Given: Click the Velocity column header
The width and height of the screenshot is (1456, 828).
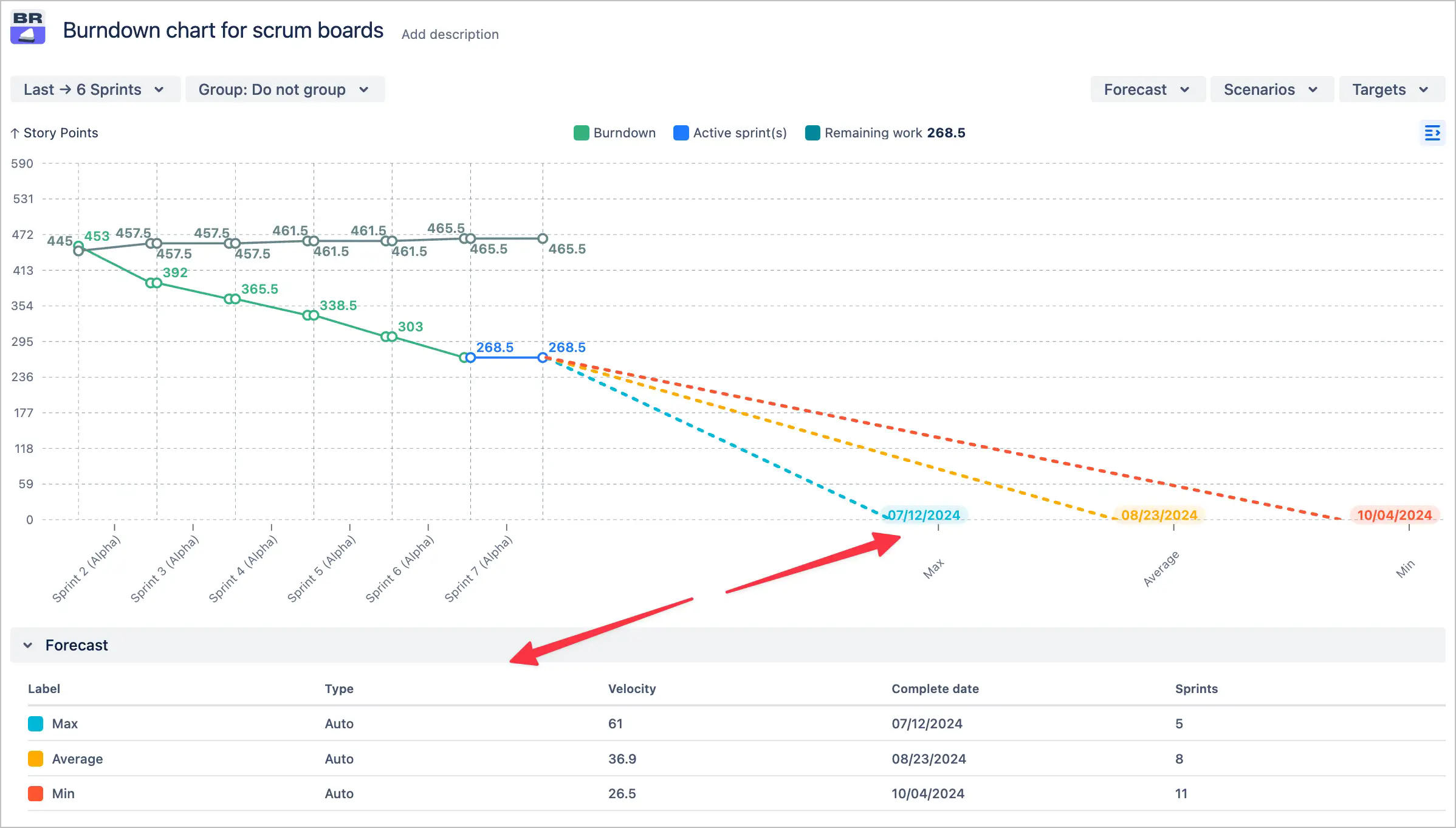Looking at the screenshot, I should click(x=632, y=689).
